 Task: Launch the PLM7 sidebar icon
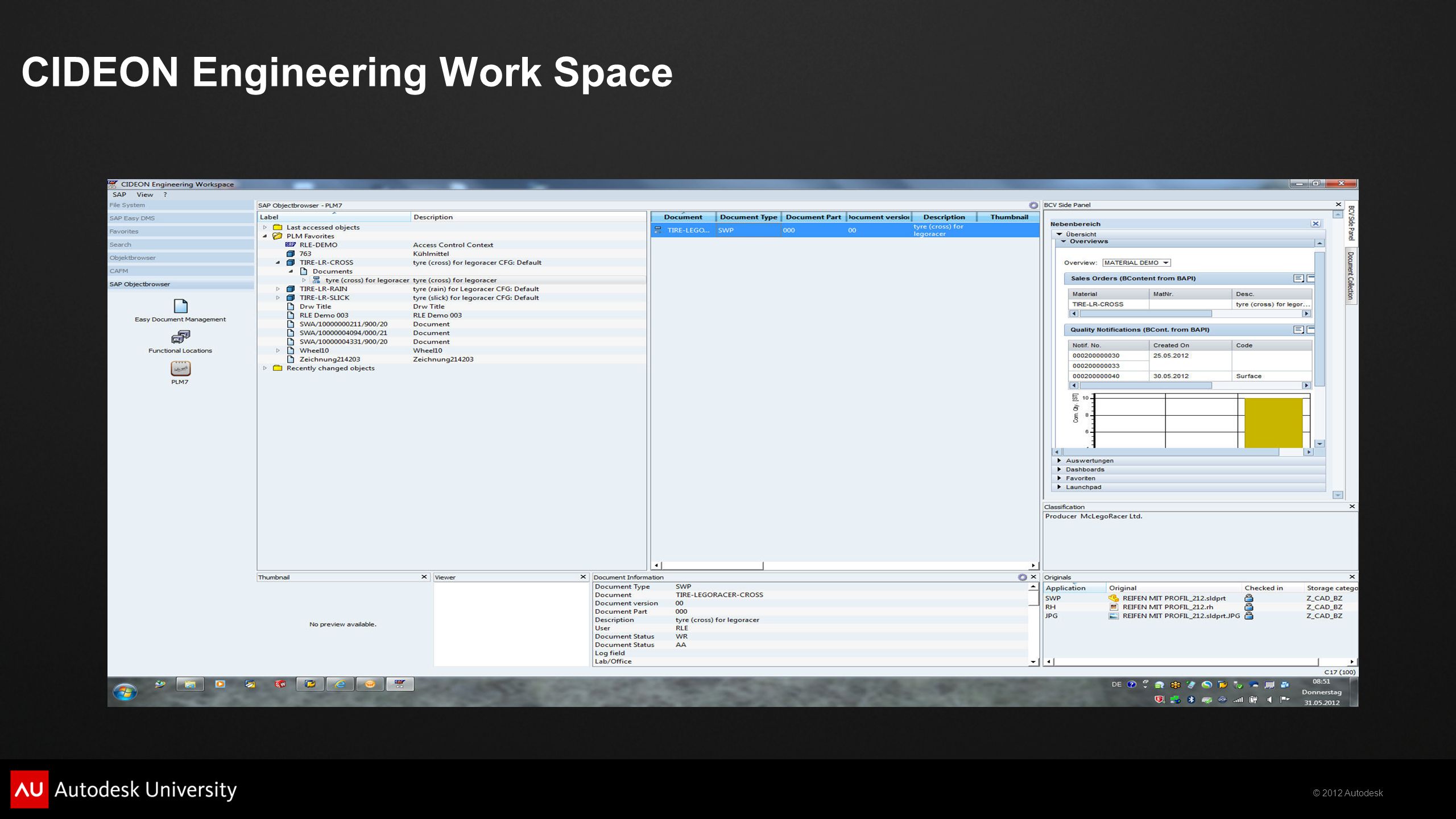tap(180, 369)
